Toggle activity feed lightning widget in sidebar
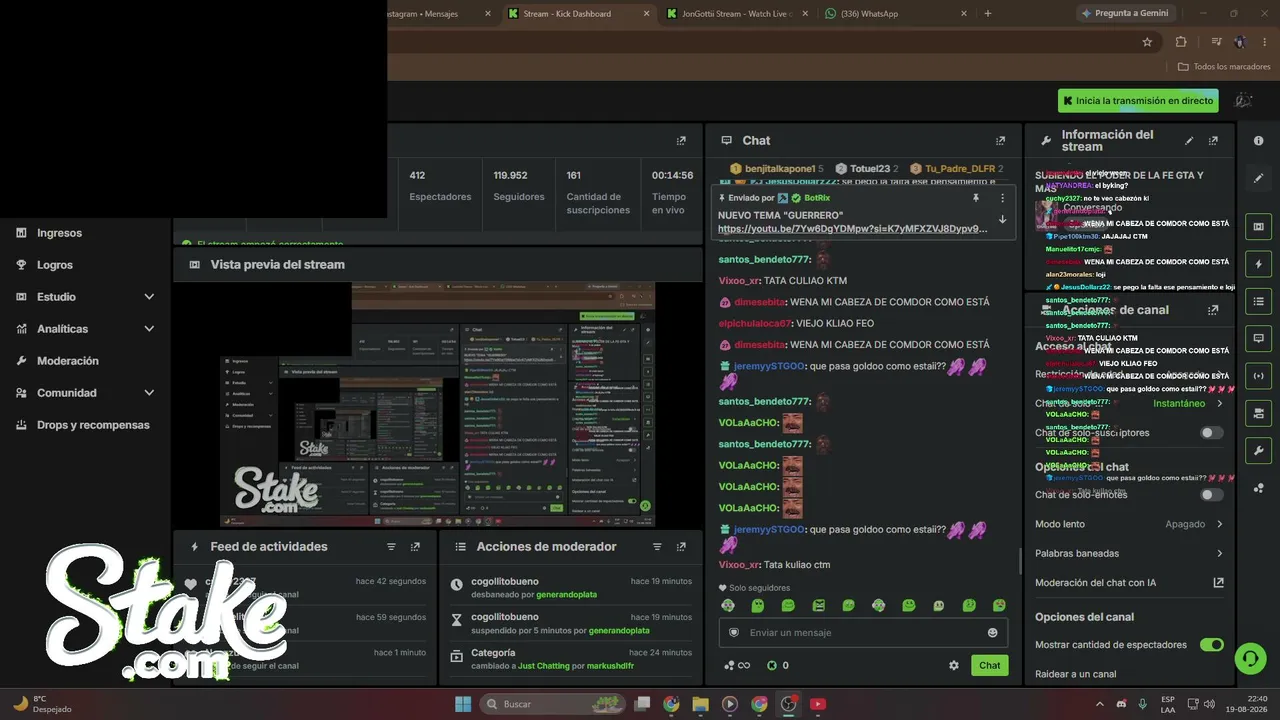Screen dimensions: 1280x720 pos(1258,264)
